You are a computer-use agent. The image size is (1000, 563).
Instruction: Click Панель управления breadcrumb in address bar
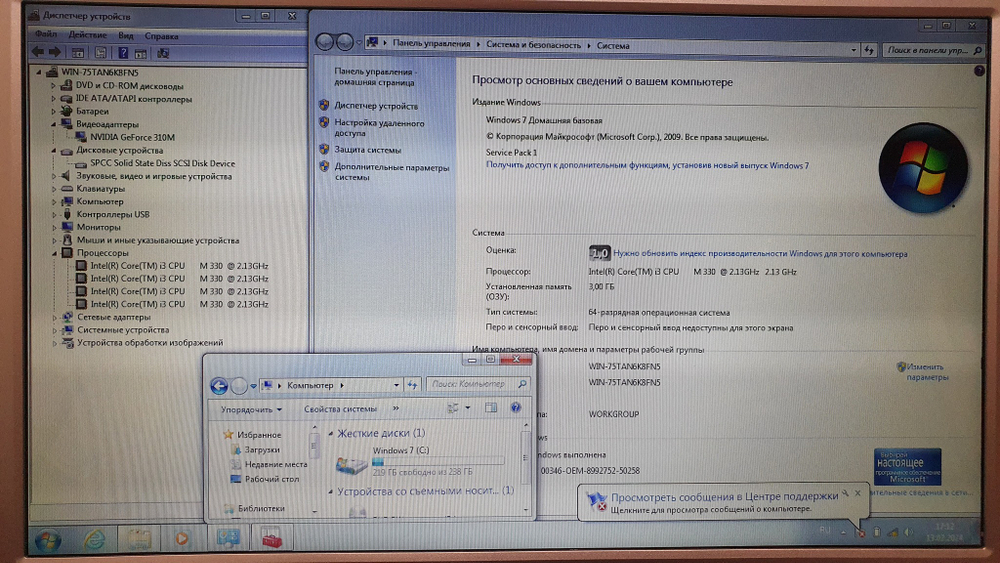pyautogui.click(x=431, y=43)
